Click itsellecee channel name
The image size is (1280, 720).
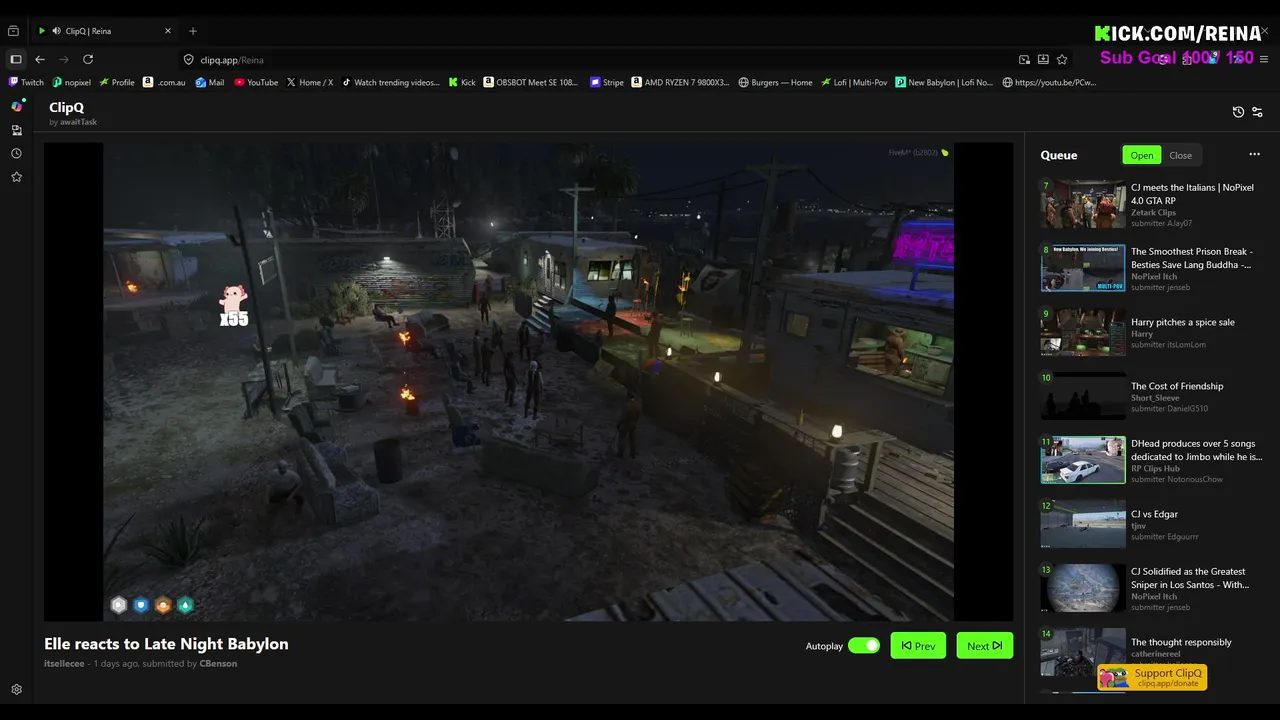[64, 664]
